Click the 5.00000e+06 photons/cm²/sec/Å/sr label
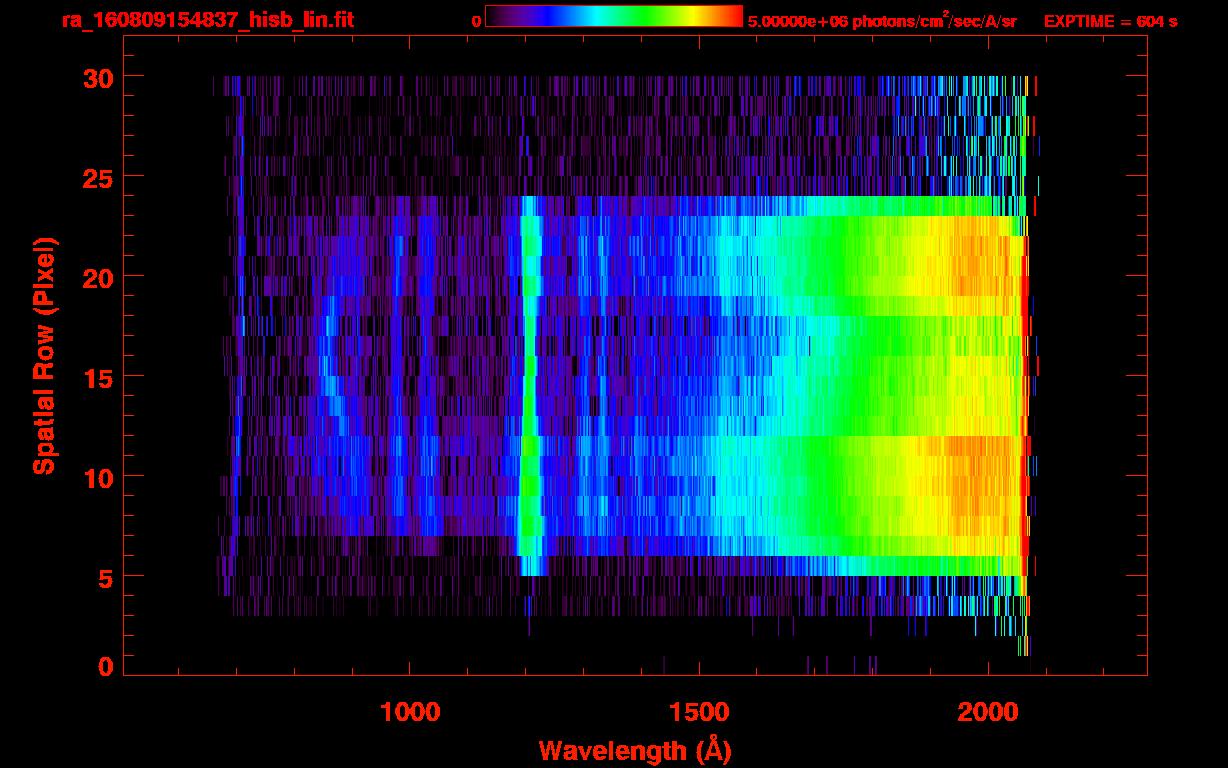 pos(881,20)
